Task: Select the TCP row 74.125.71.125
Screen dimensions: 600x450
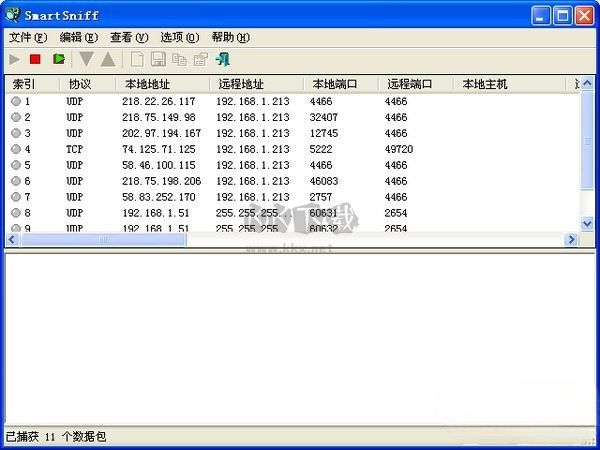Action: (293, 149)
